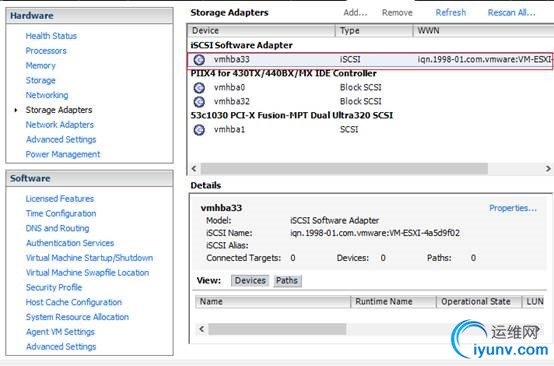Screen dimensions: 554x366
Task: Click the iSCSI Name value in Details
Action: (x=375, y=233)
